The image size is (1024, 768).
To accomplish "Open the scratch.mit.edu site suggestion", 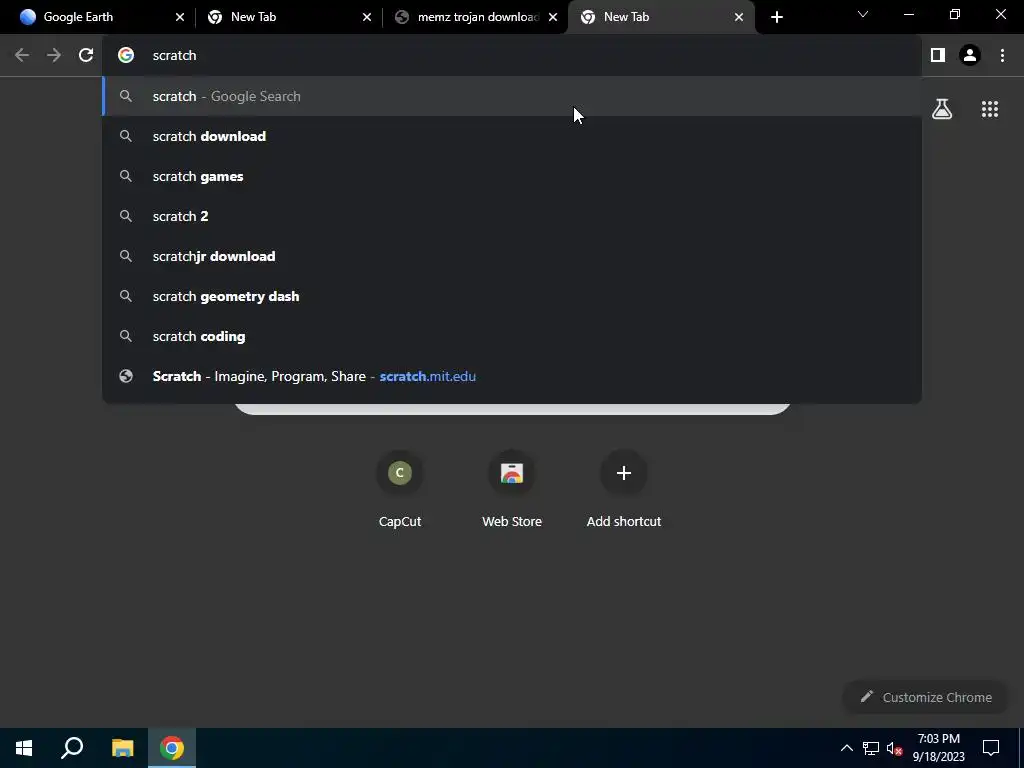I will pos(511,376).
